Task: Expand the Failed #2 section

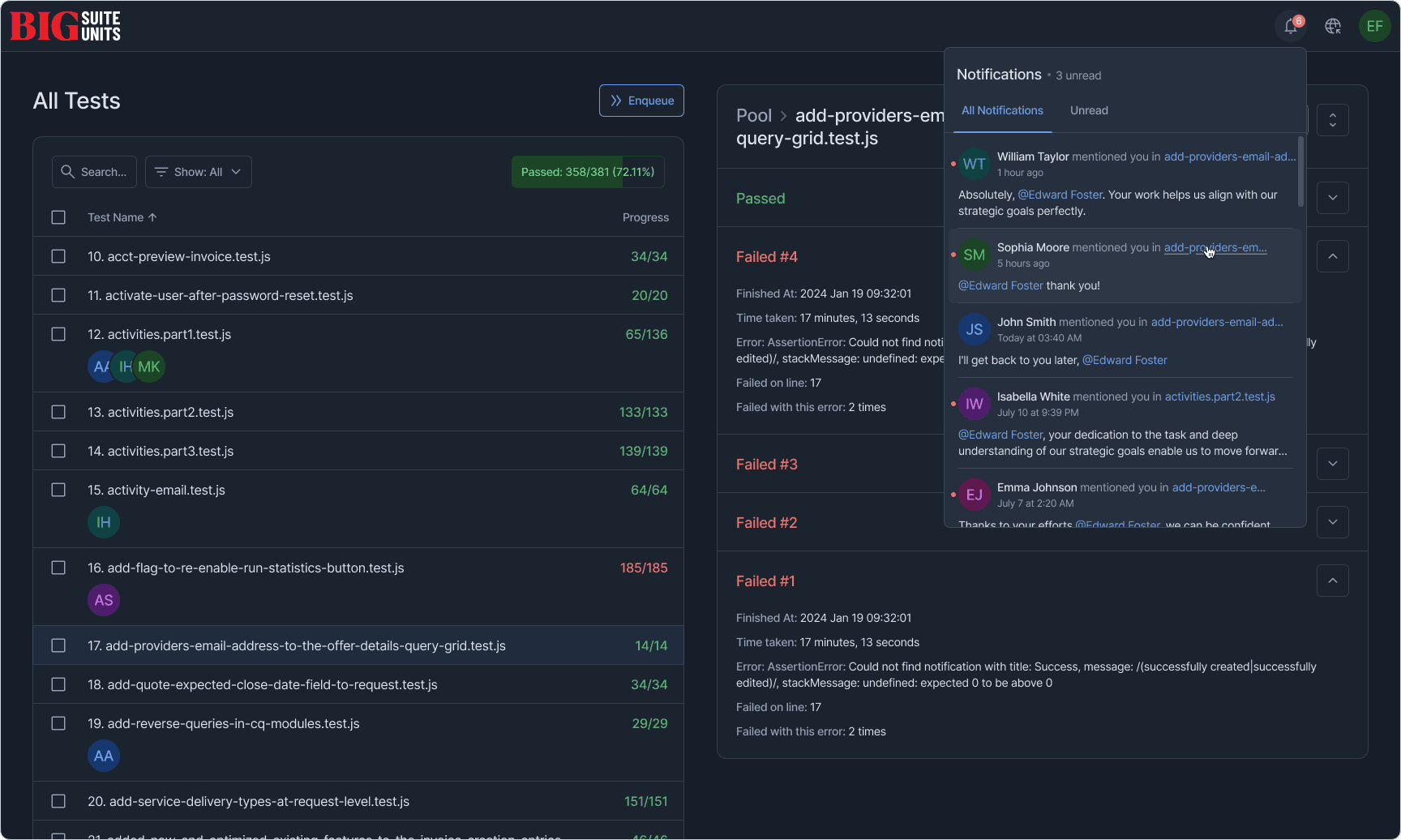Action: tap(1333, 522)
